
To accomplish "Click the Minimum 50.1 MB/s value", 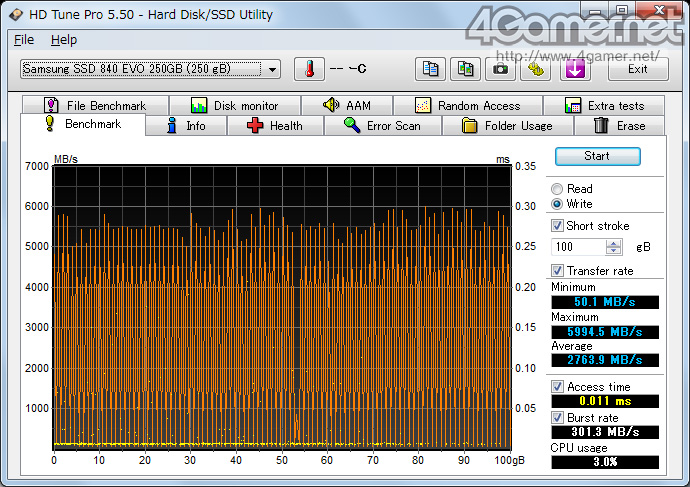I will tap(605, 302).
